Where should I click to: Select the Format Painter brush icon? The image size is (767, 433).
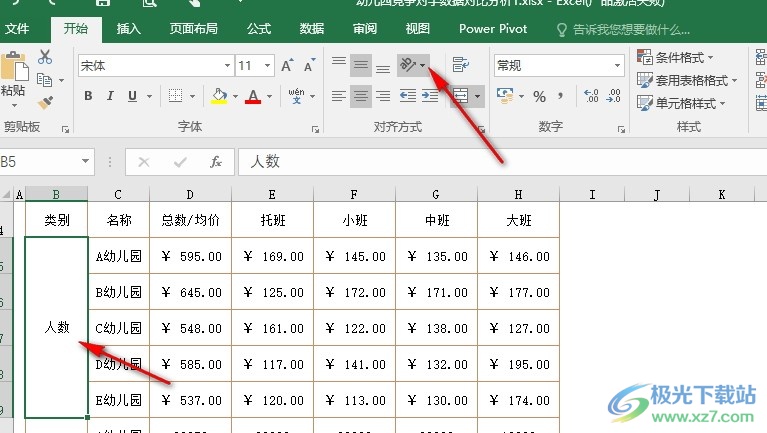[45, 102]
